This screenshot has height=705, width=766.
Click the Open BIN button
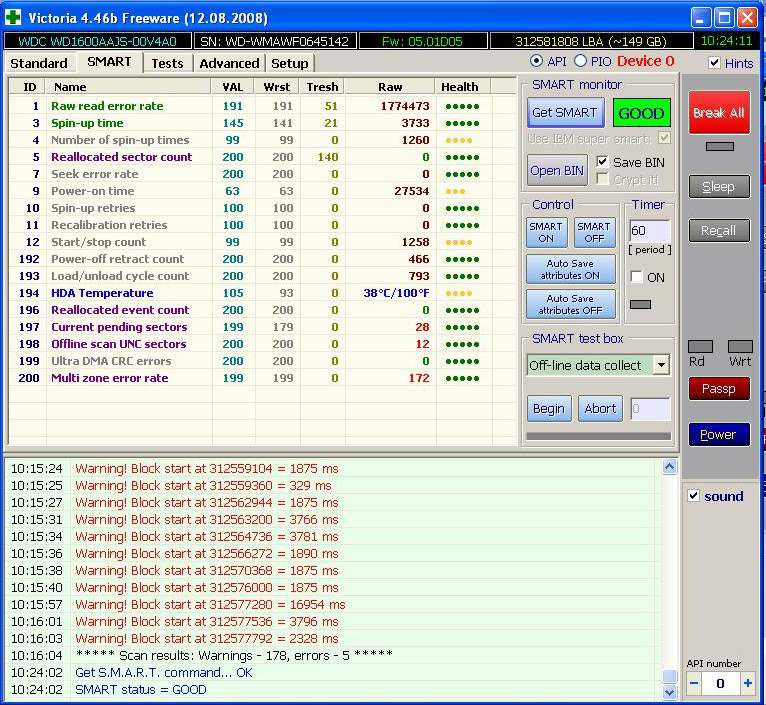pyautogui.click(x=557, y=171)
